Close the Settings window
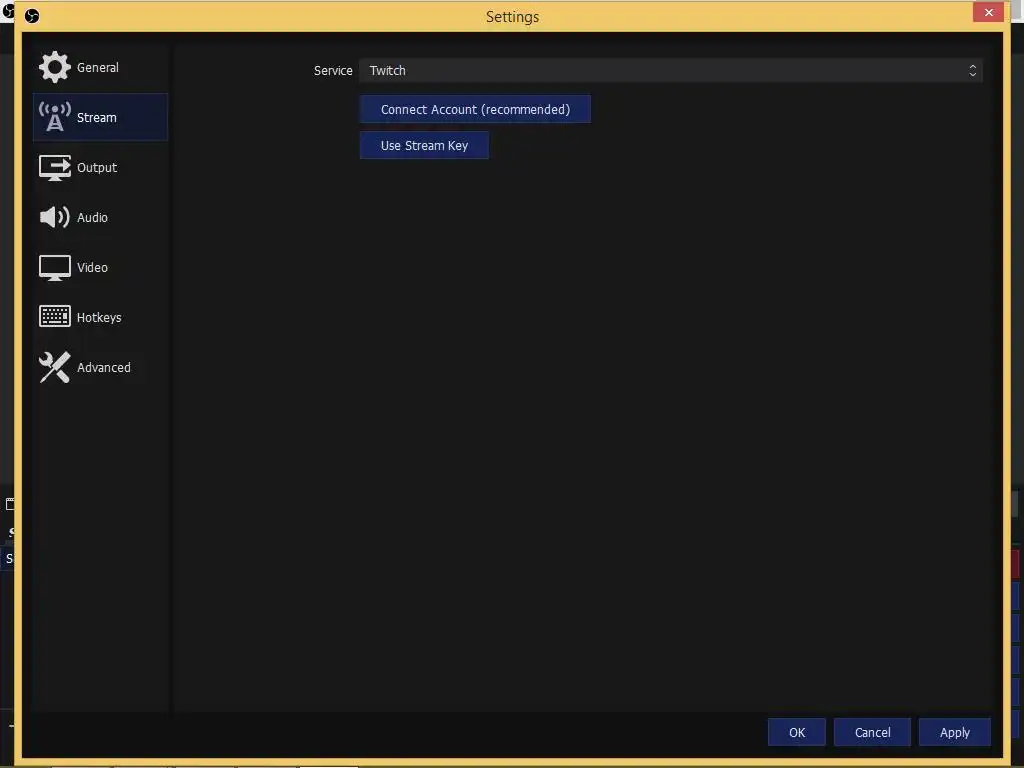Image resolution: width=1024 pixels, height=768 pixels. [x=988, y=12]
